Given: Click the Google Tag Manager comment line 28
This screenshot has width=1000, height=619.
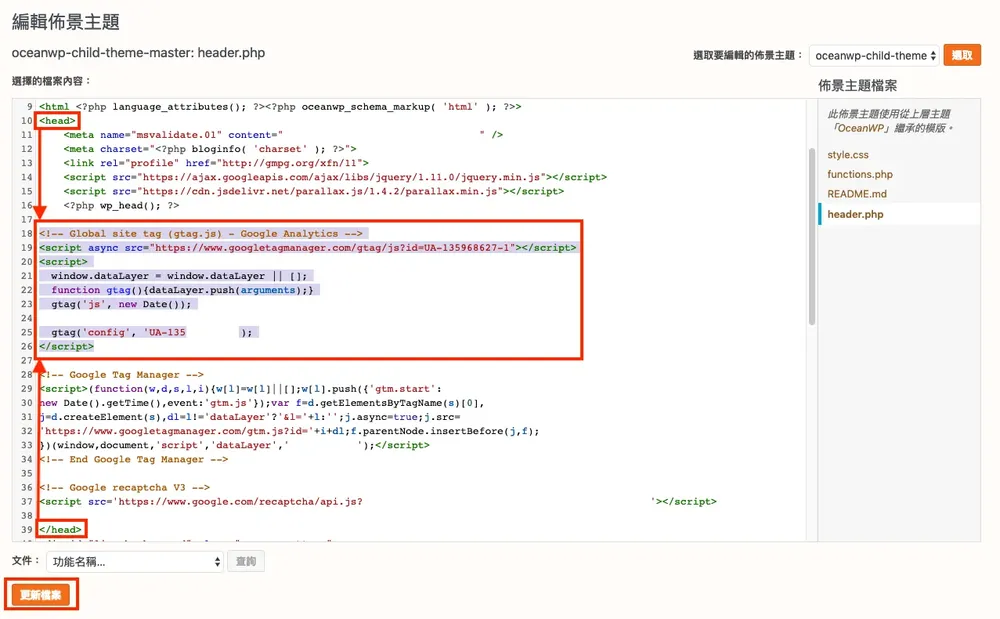Looking at the screenshot, I should point(121,375).
